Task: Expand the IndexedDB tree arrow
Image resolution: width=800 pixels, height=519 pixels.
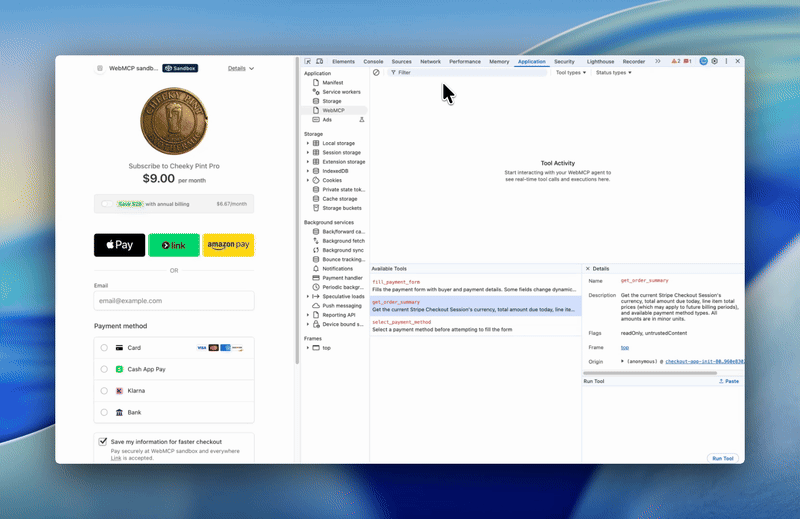Action: coord(308,171)
